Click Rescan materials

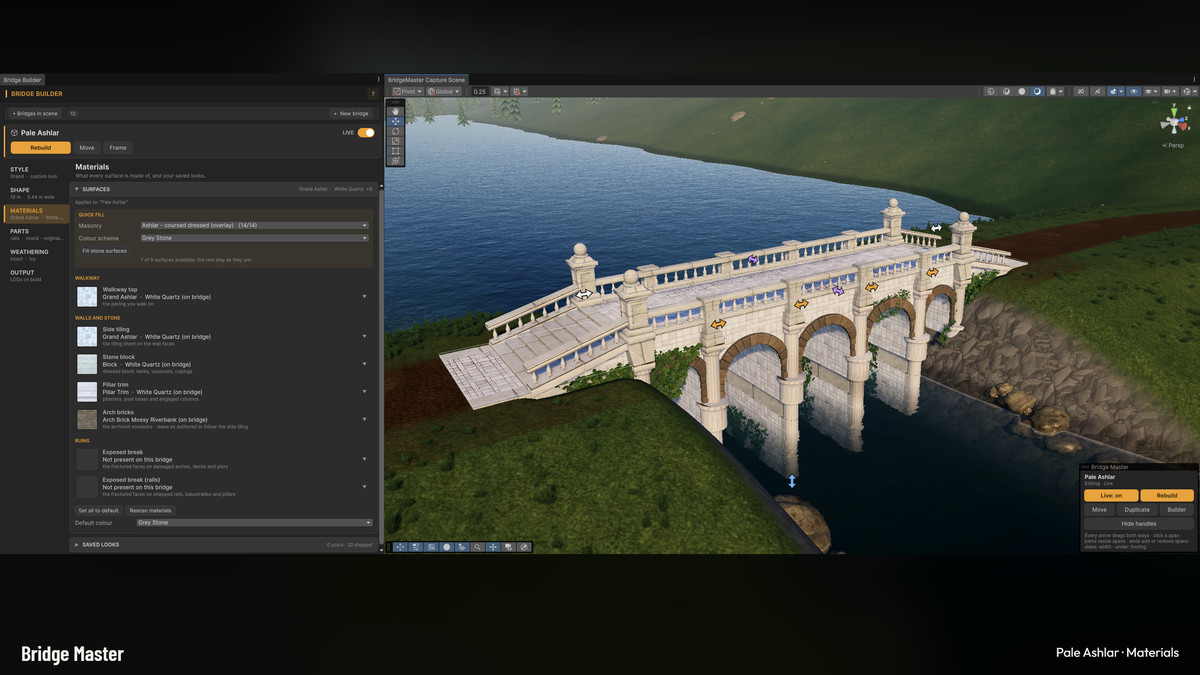coord(149,510)
